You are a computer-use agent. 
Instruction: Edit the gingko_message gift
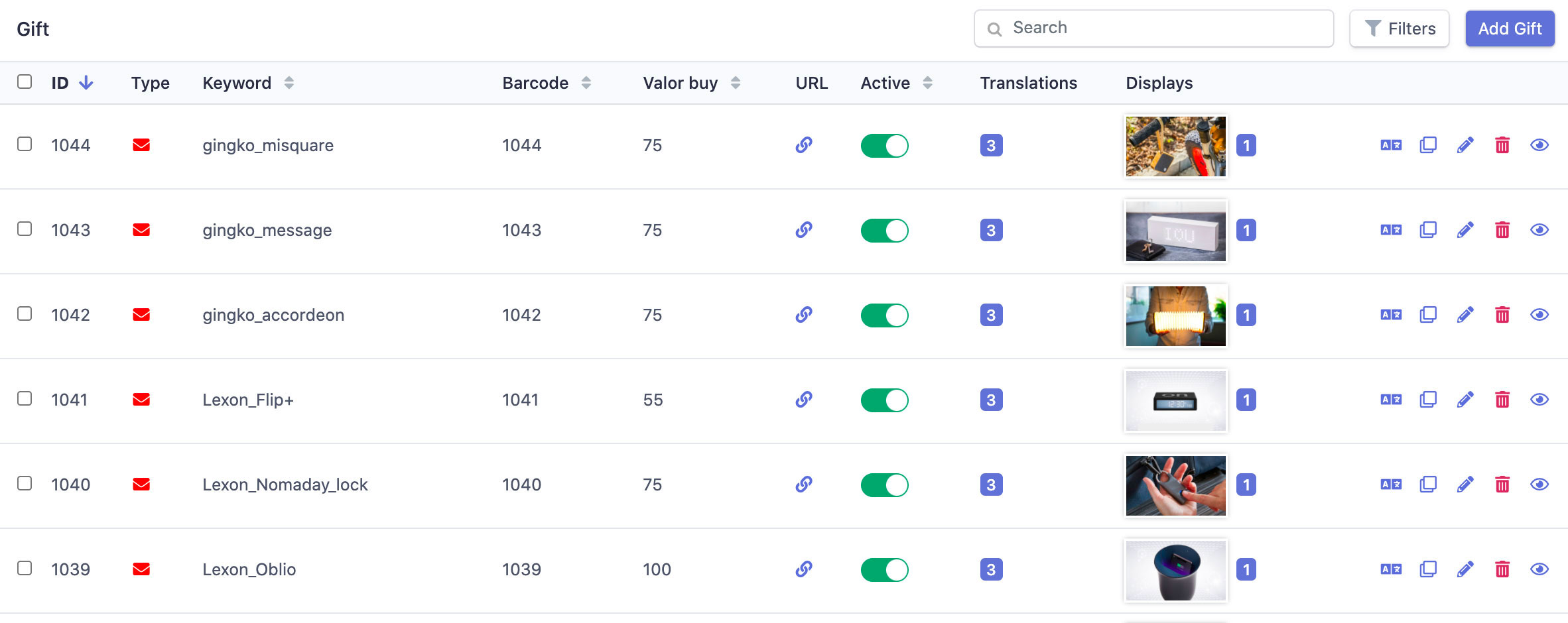tap(1465, 230)
